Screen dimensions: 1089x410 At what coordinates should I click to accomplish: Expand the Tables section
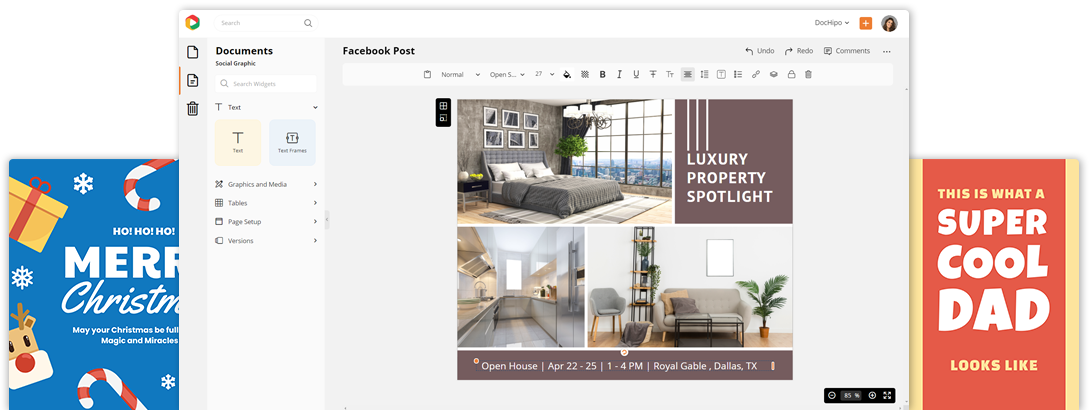pyautogui.click(x=266, y=203)
